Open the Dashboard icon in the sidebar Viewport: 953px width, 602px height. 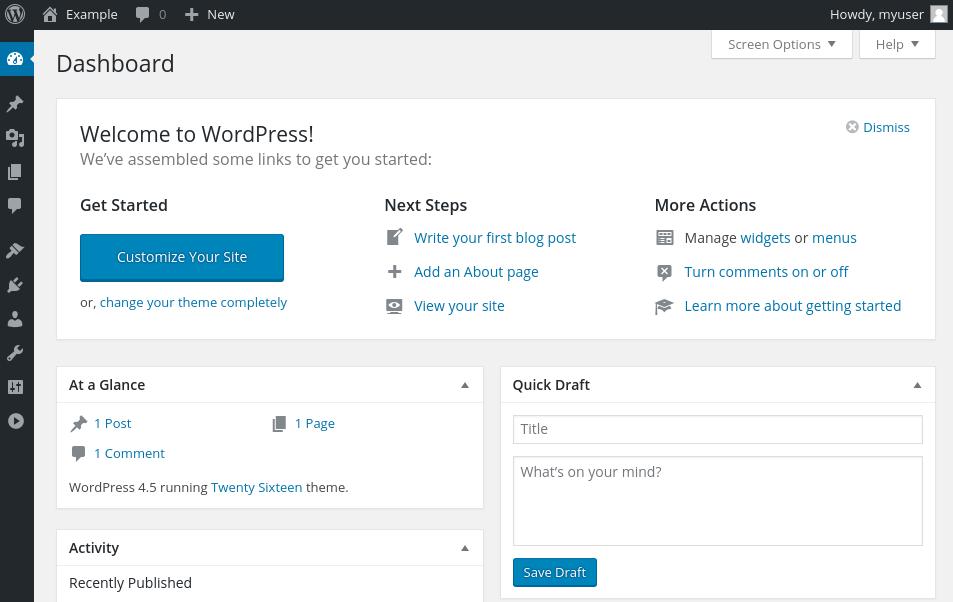pos(15,59)
